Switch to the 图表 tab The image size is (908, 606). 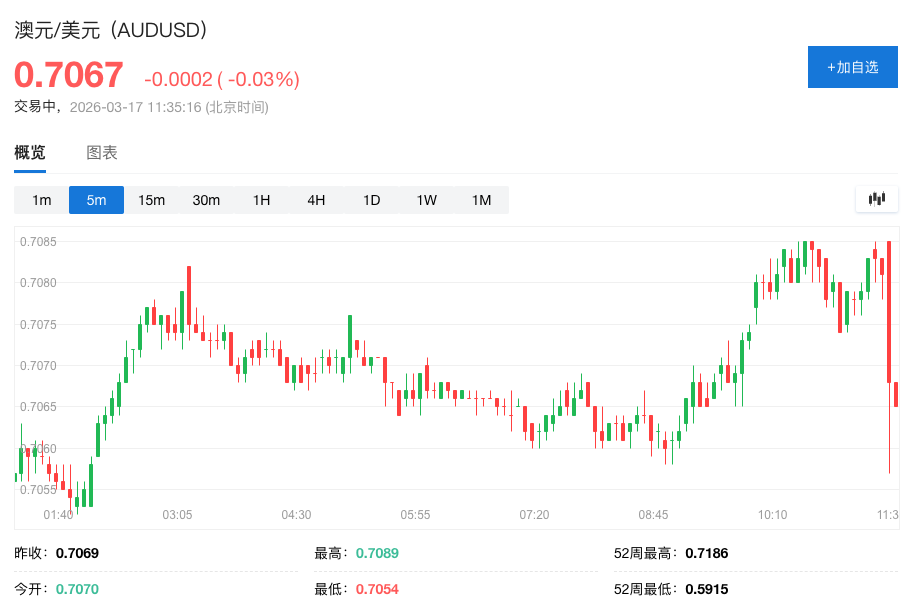102,152
